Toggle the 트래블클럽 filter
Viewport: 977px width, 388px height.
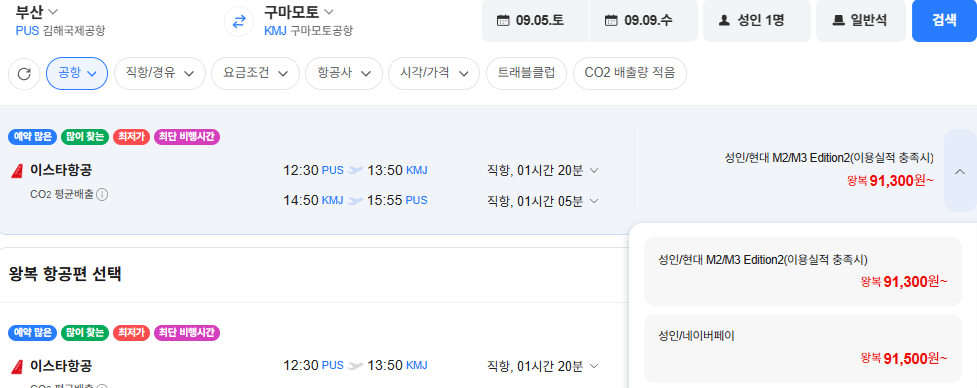pyautogui.click(x=527, y=73)
